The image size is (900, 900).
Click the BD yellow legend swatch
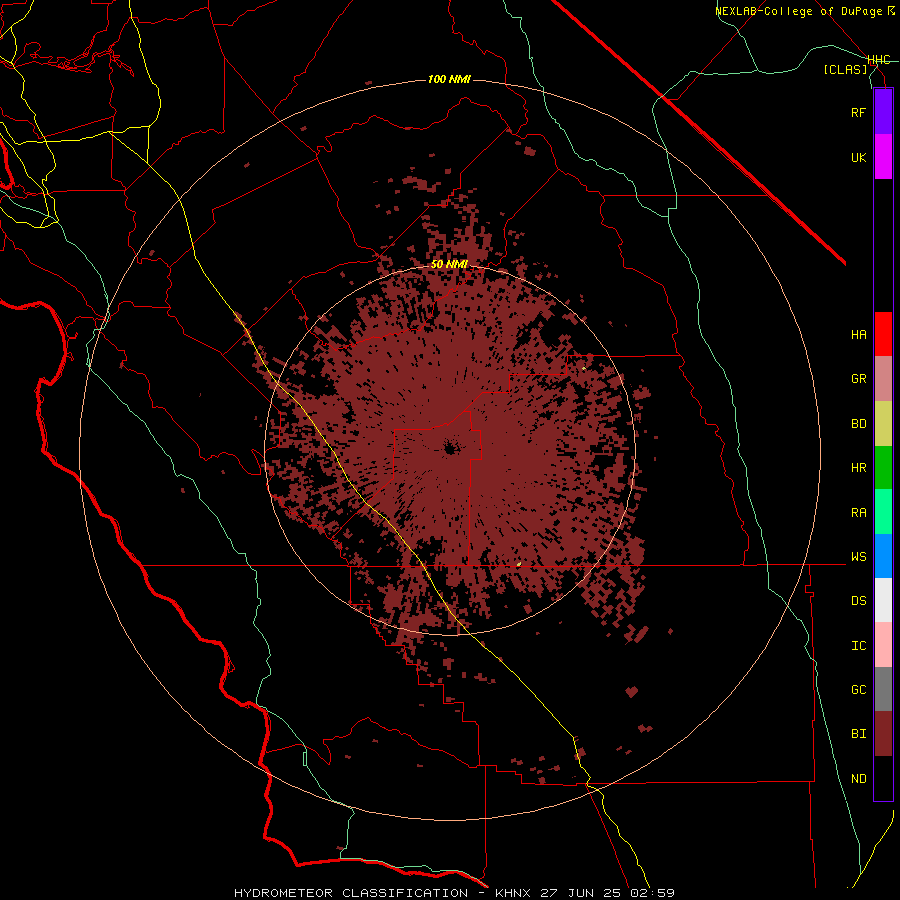pos(883,424)
